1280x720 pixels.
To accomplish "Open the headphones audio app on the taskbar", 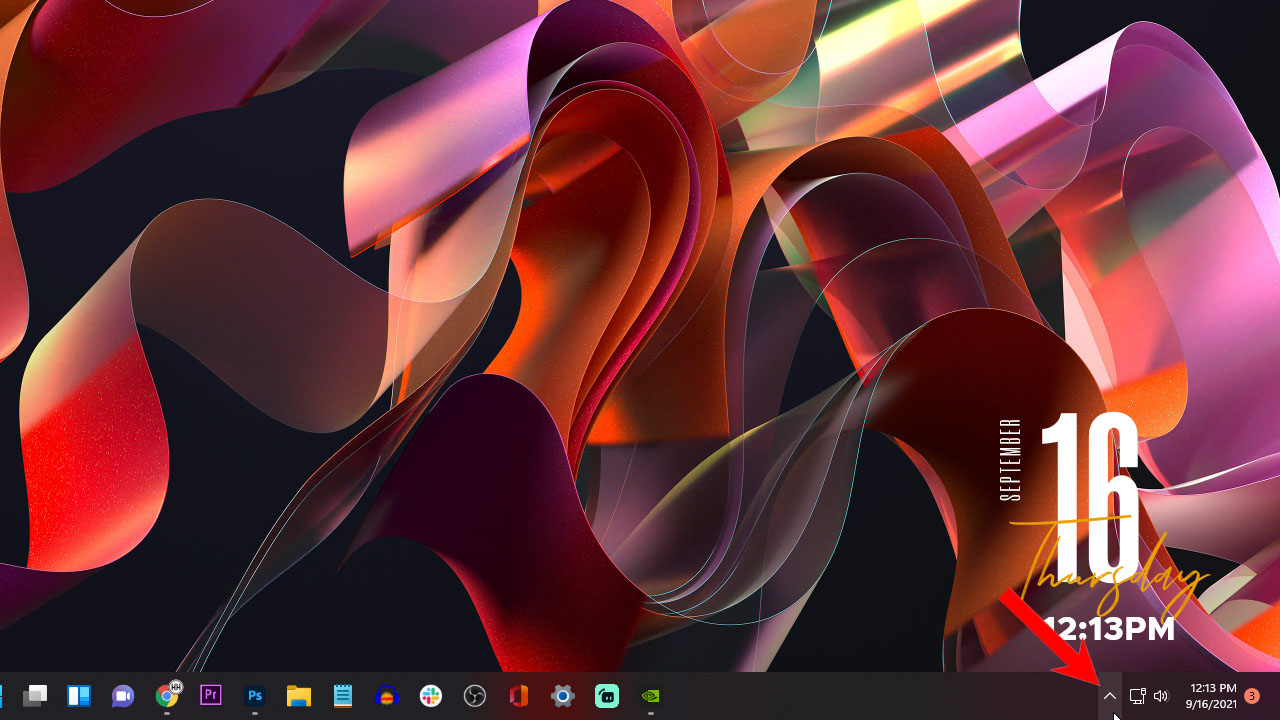I will coord(386,695).
